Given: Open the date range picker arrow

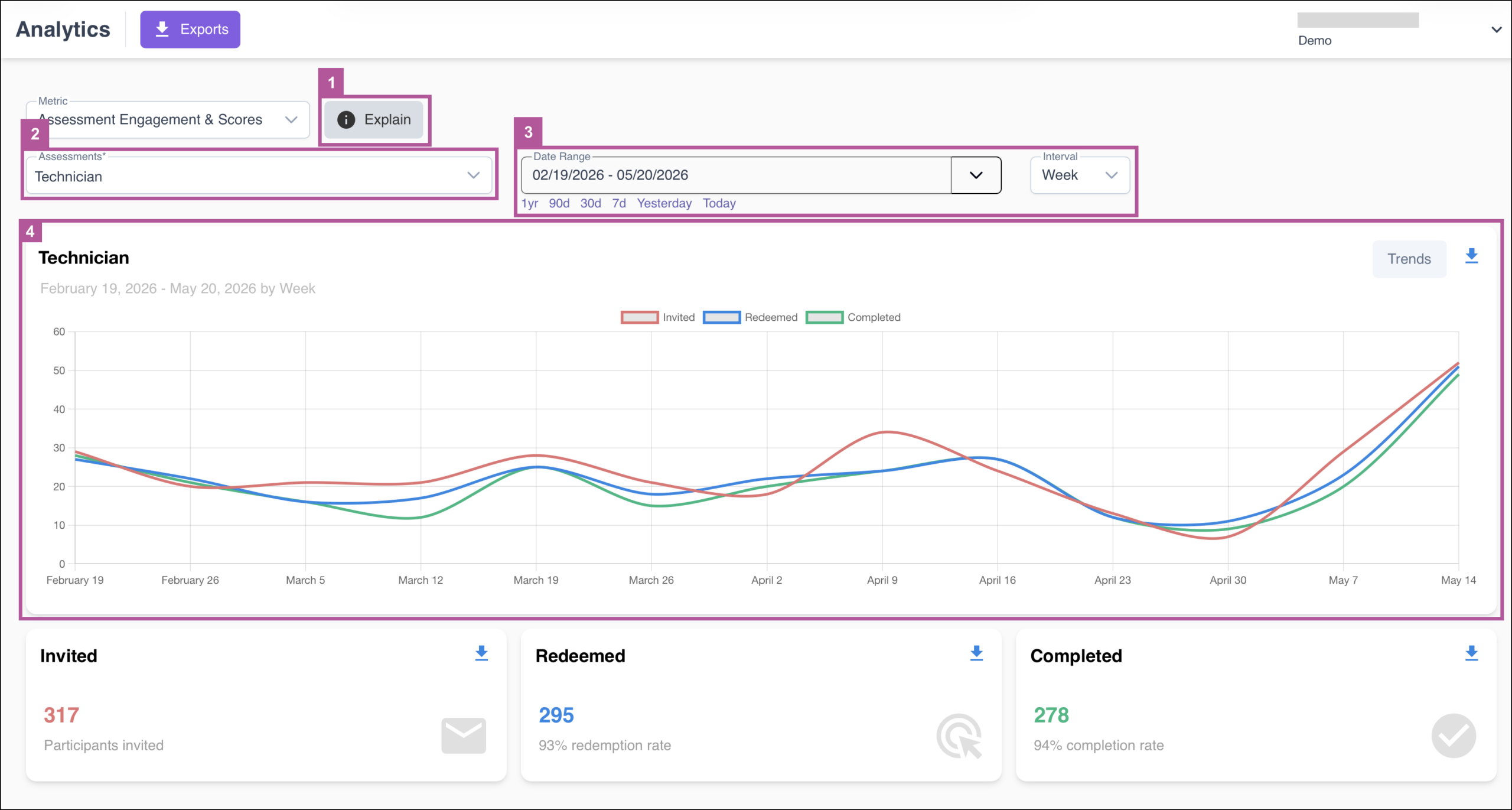Looking at the screenshot, I should pos(976,175).
